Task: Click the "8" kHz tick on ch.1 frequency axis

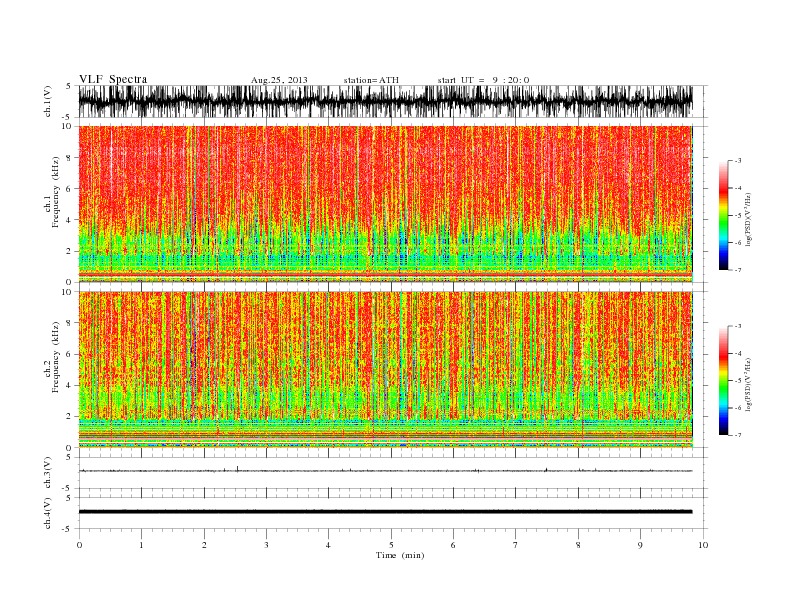Action: (69, 158)
